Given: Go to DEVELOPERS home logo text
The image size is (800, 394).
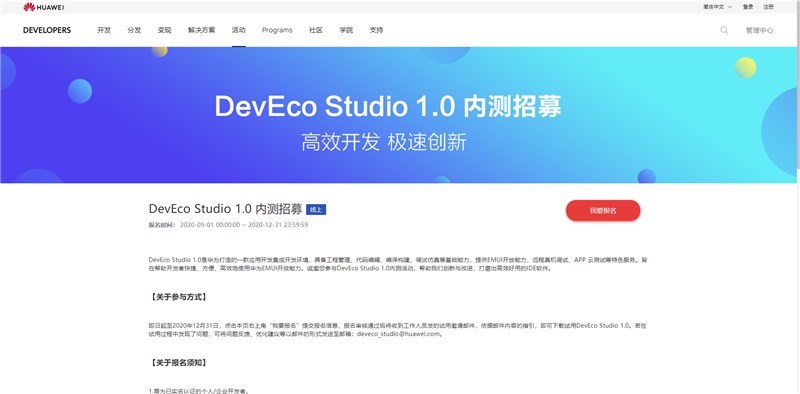Looking at the screenshot, I should (47, 30).
